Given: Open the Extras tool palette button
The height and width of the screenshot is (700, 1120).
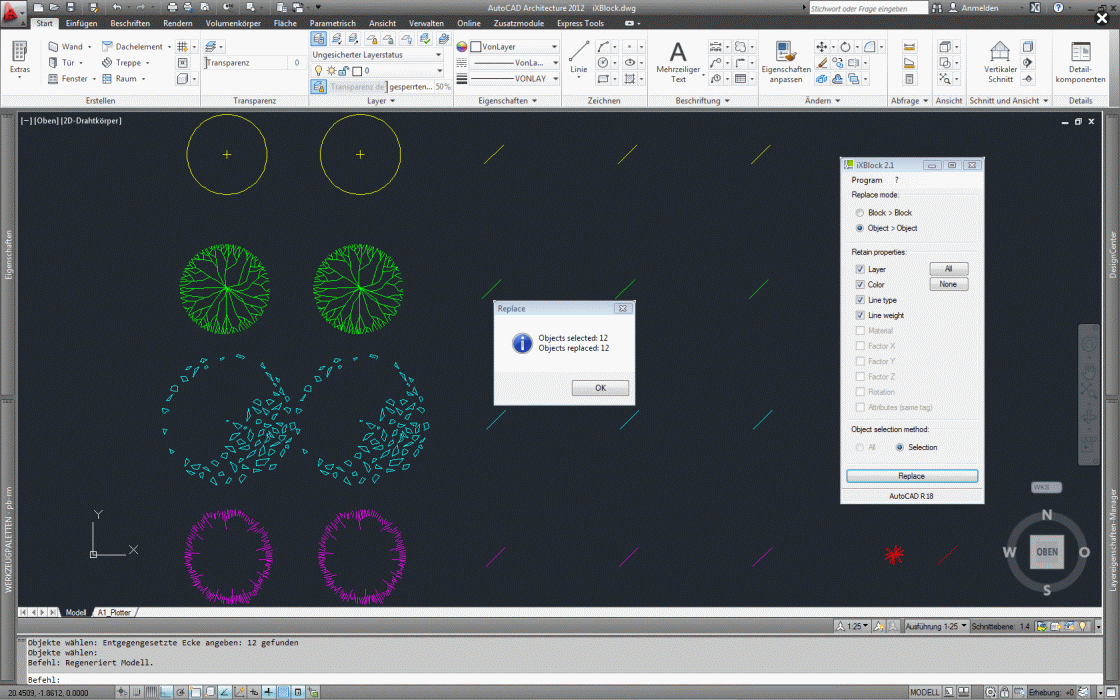Looking at the screenshot, I should tap(20, 59).
